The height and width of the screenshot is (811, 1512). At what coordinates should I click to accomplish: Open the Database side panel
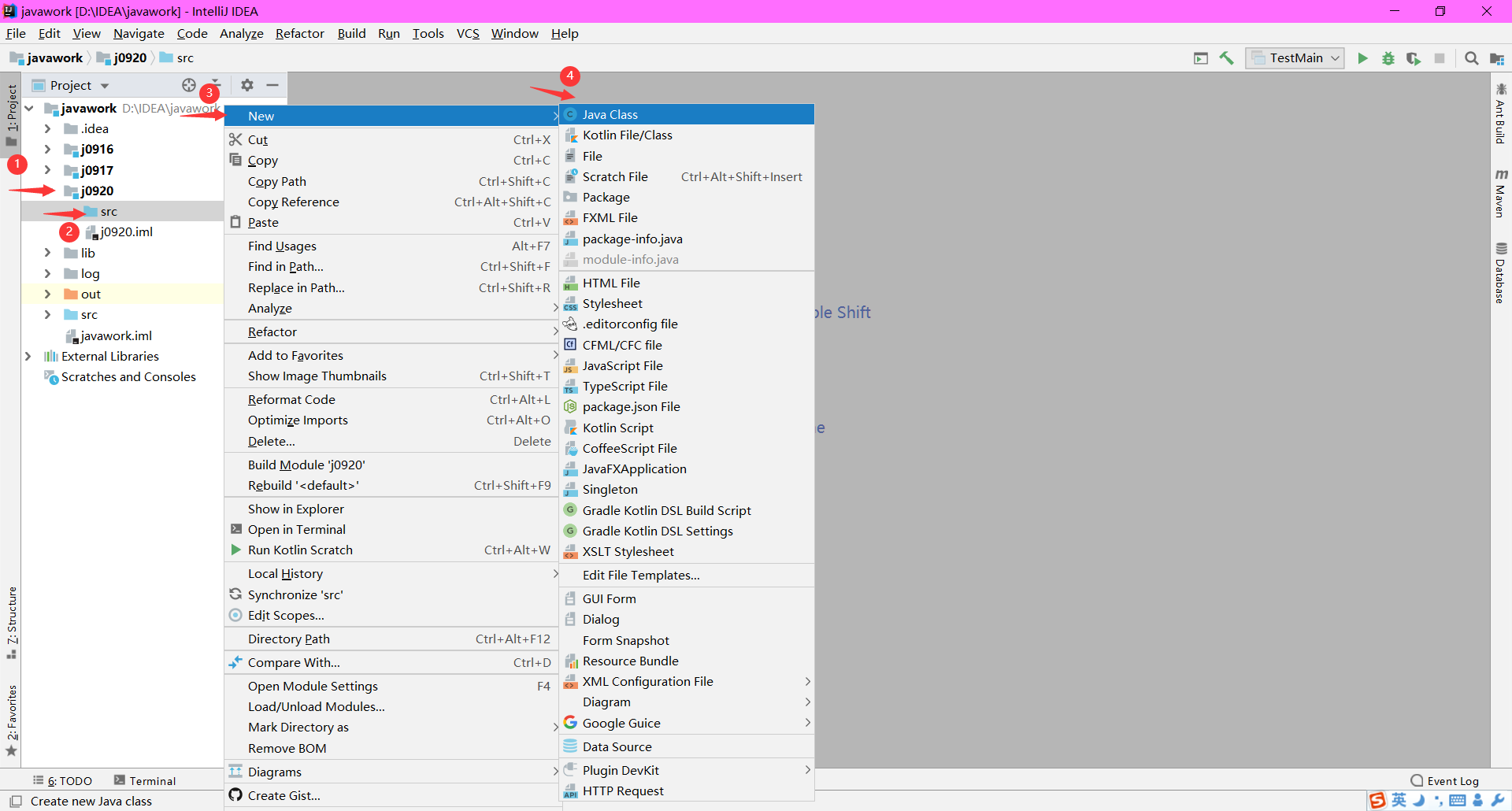[1501, 272]
